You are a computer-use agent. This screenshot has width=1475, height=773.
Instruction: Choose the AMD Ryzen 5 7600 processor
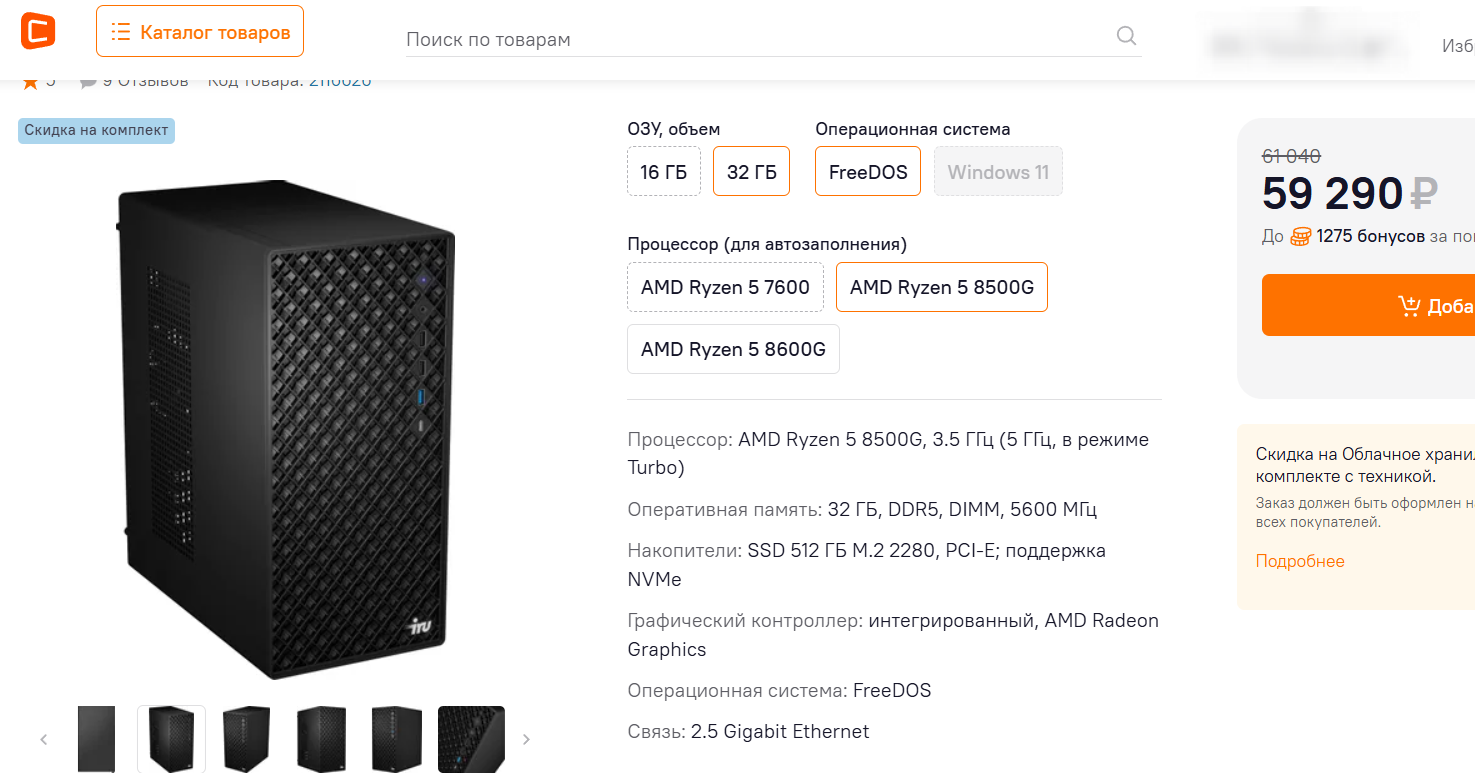coord(725,288)
